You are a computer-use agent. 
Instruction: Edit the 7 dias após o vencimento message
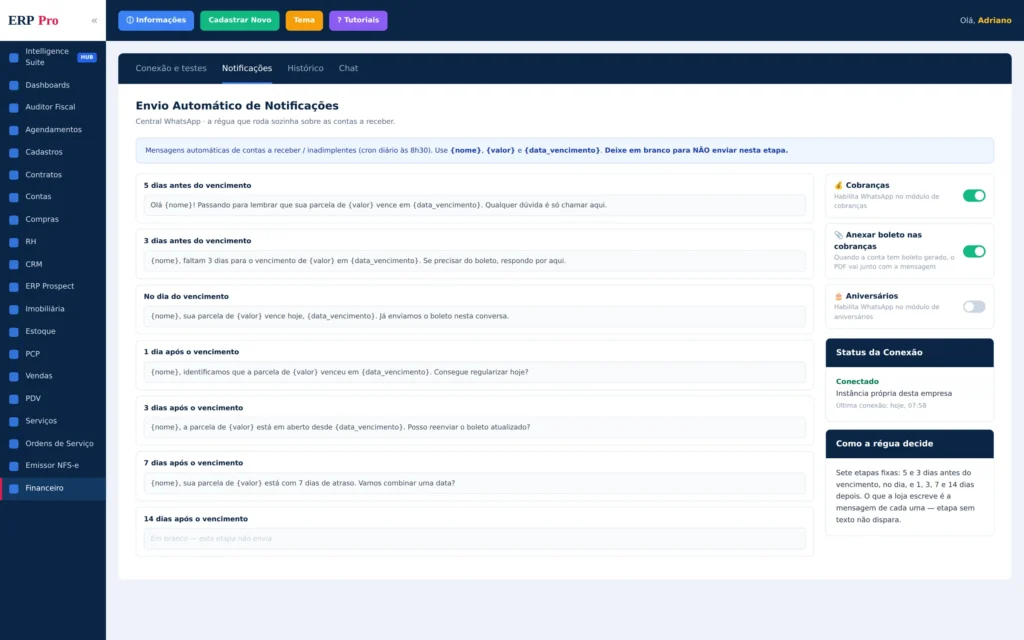[x=474, y=483]
